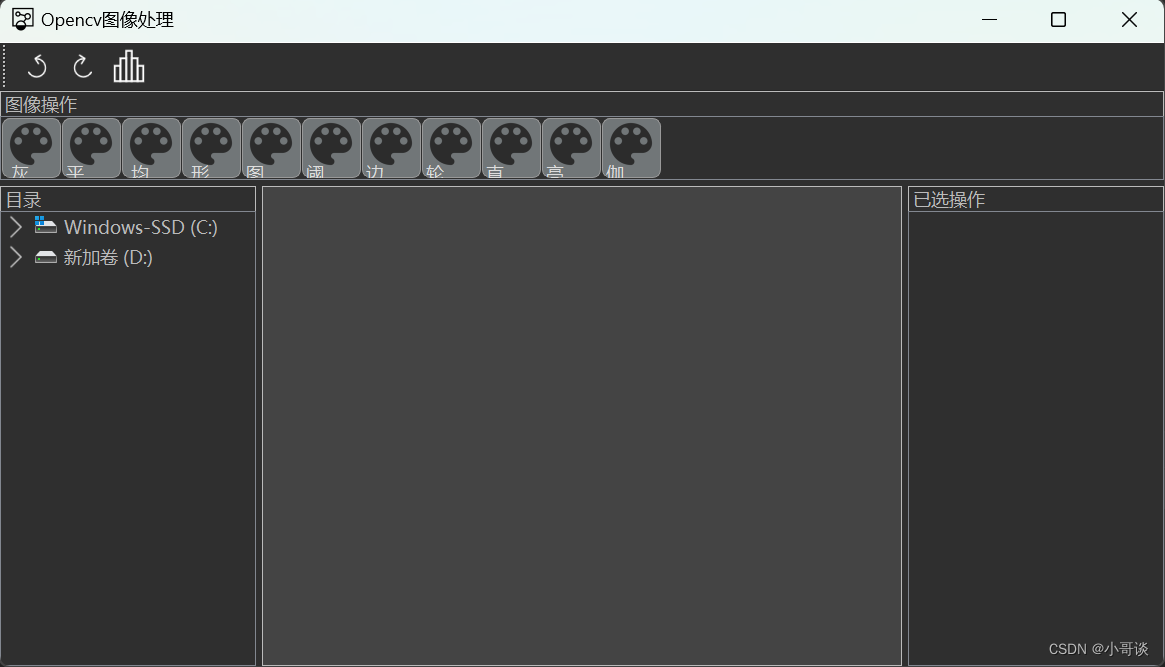
Task: Choose the palette icon labeled 轮
Action: point(452,149)
